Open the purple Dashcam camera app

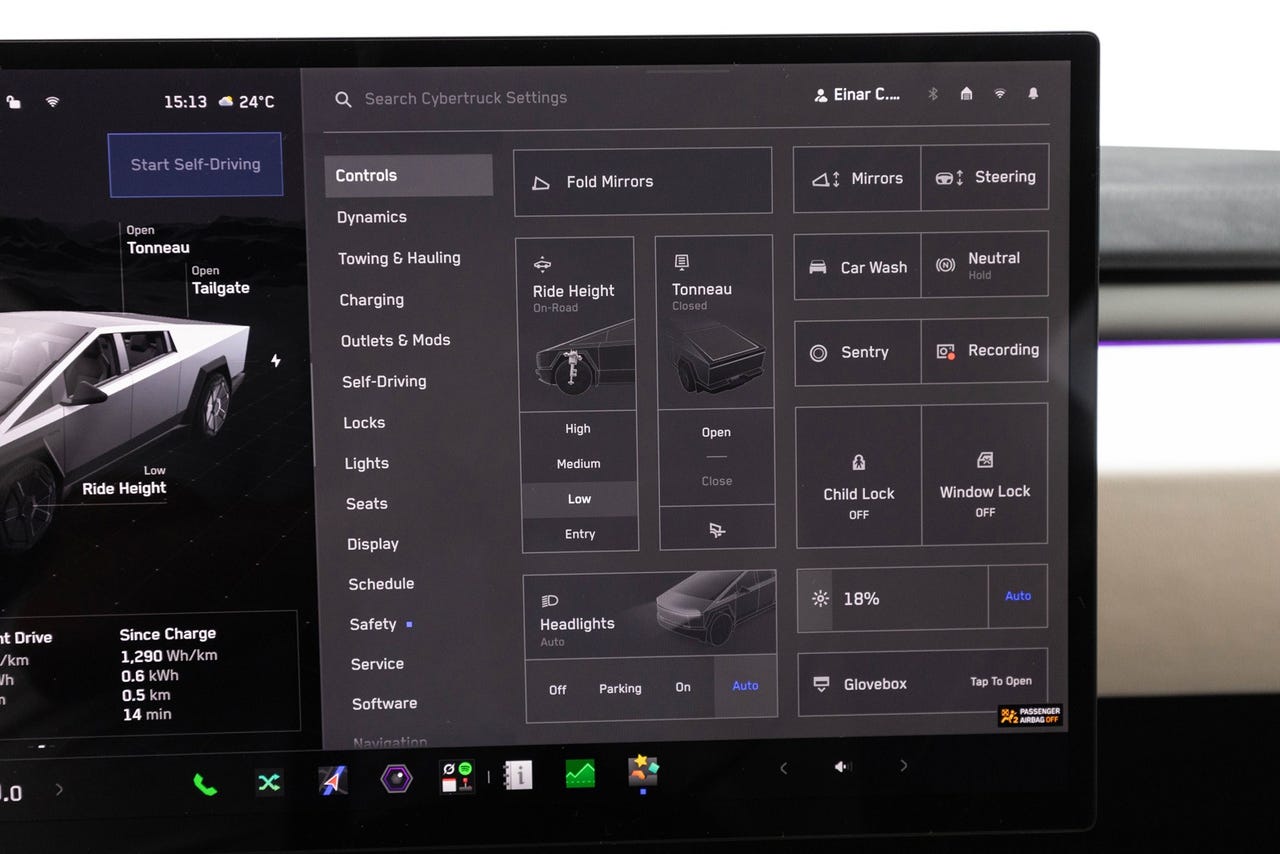[x=396, y=778]
